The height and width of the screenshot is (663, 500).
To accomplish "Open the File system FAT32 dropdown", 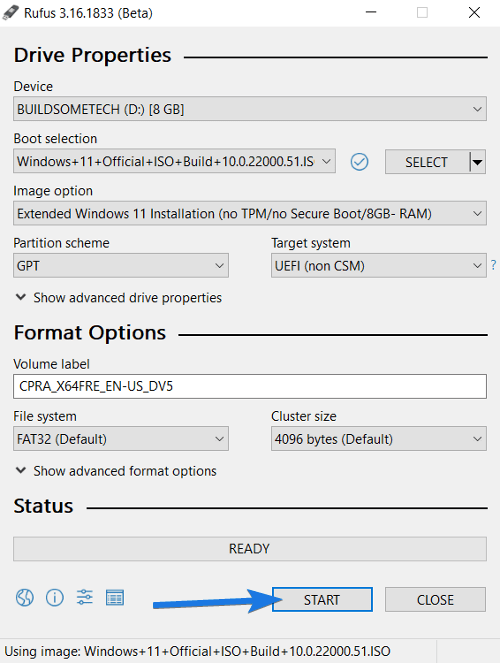I will click(121, 439).
